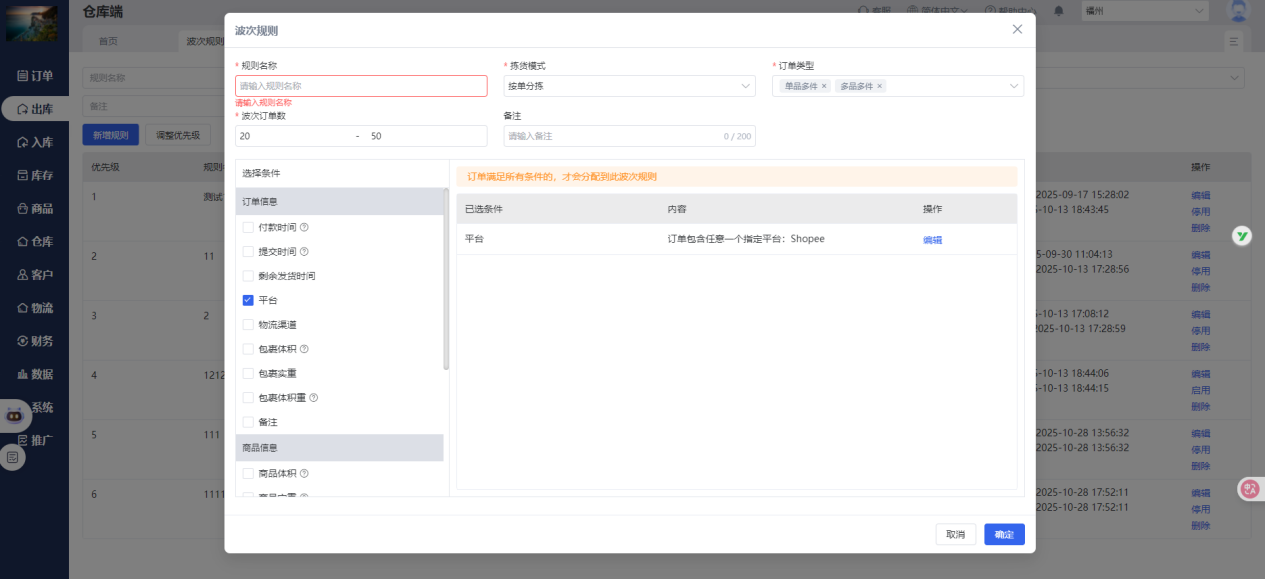The height and width of the screenshot is (579, 1265).
Task: Open the 库存 sidebar menu
Action: pyautogui.click(x=35, y=175)
